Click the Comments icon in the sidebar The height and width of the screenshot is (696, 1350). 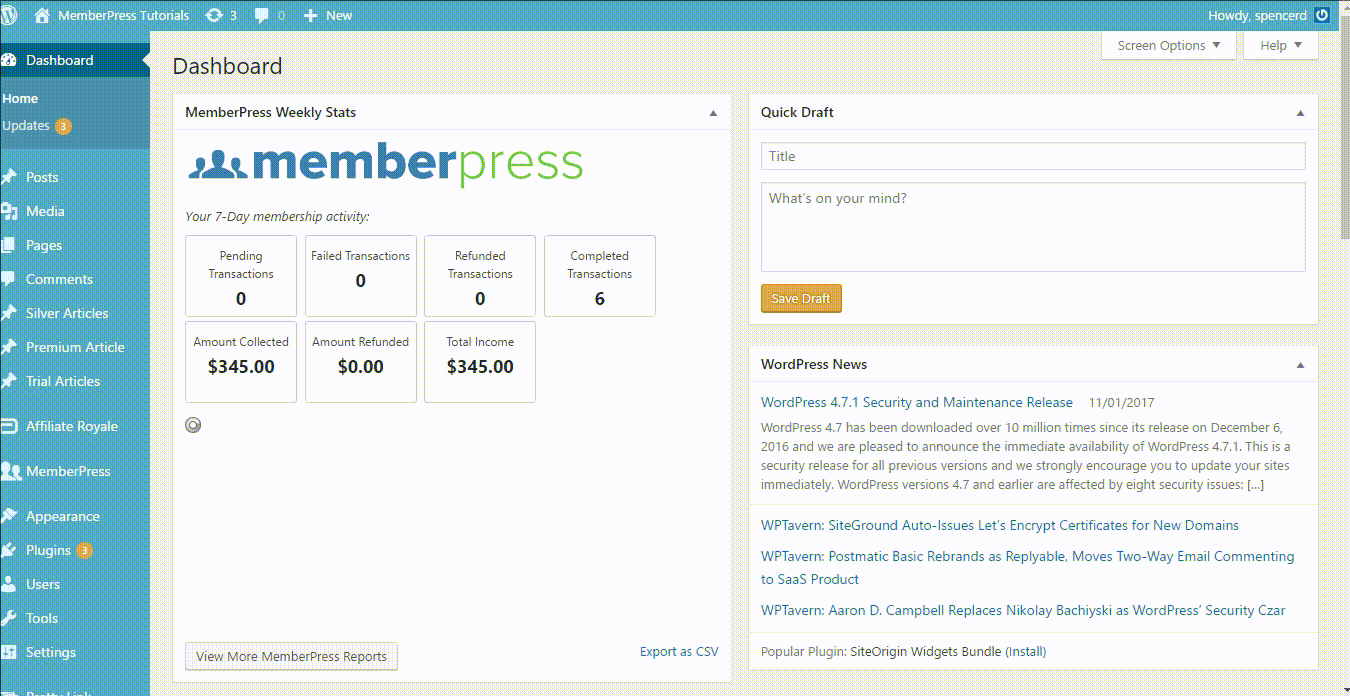[9, 279]
